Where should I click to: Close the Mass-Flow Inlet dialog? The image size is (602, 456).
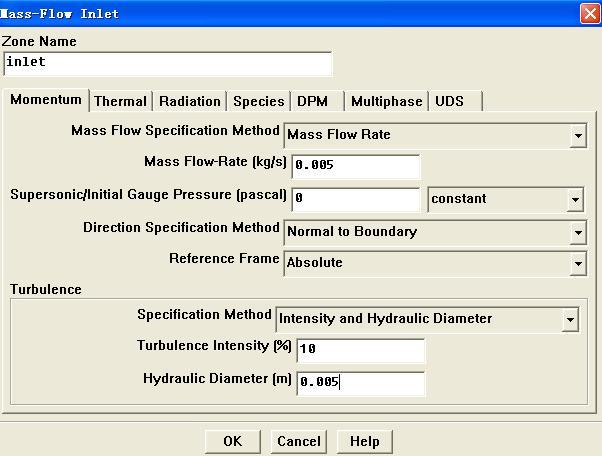tap(589, 13)
